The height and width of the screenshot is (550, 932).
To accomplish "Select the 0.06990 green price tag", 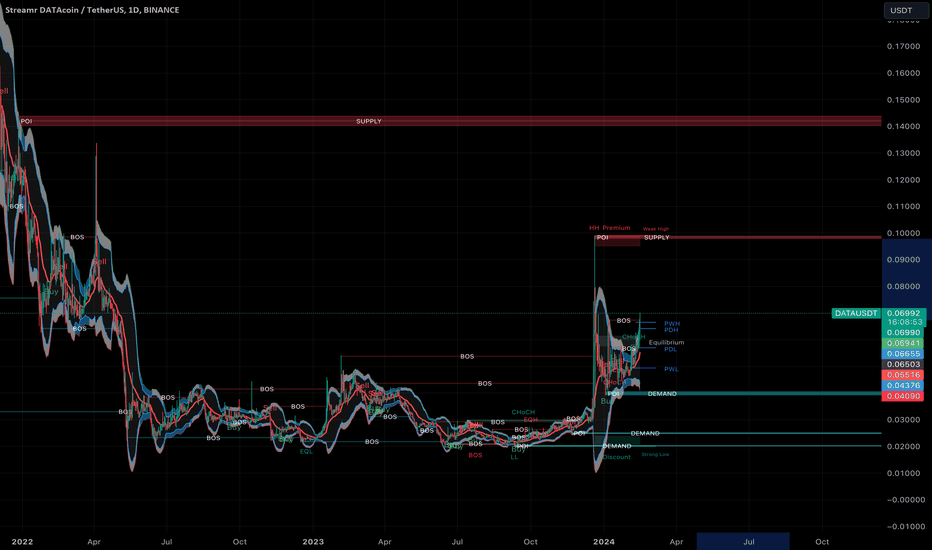I will click(903, 332).
